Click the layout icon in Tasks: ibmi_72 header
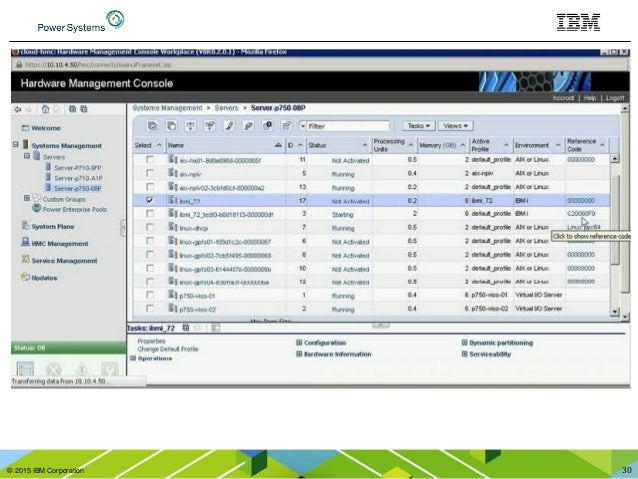 215,328
